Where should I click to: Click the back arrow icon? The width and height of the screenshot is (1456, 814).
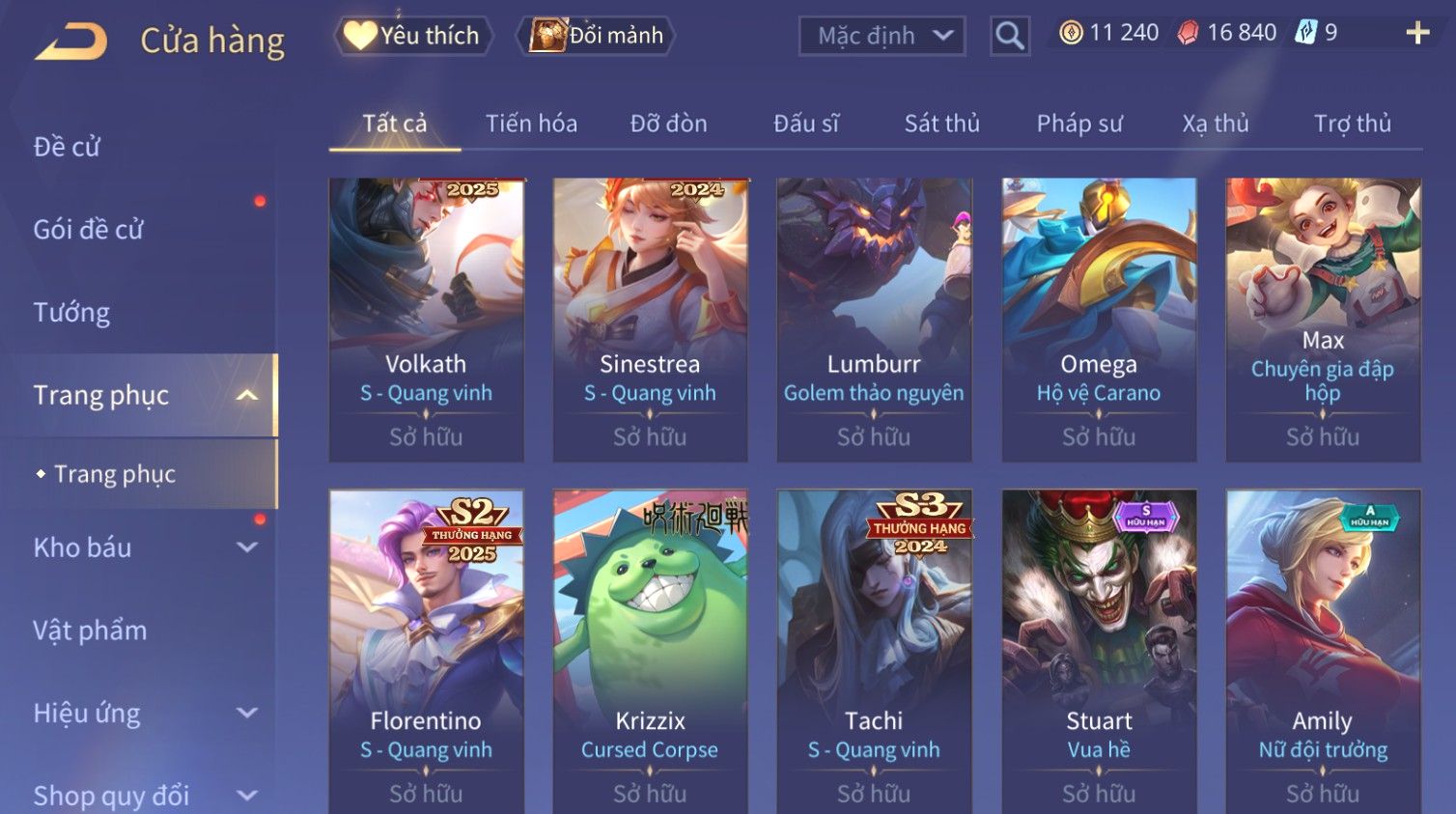pos(70,42)
